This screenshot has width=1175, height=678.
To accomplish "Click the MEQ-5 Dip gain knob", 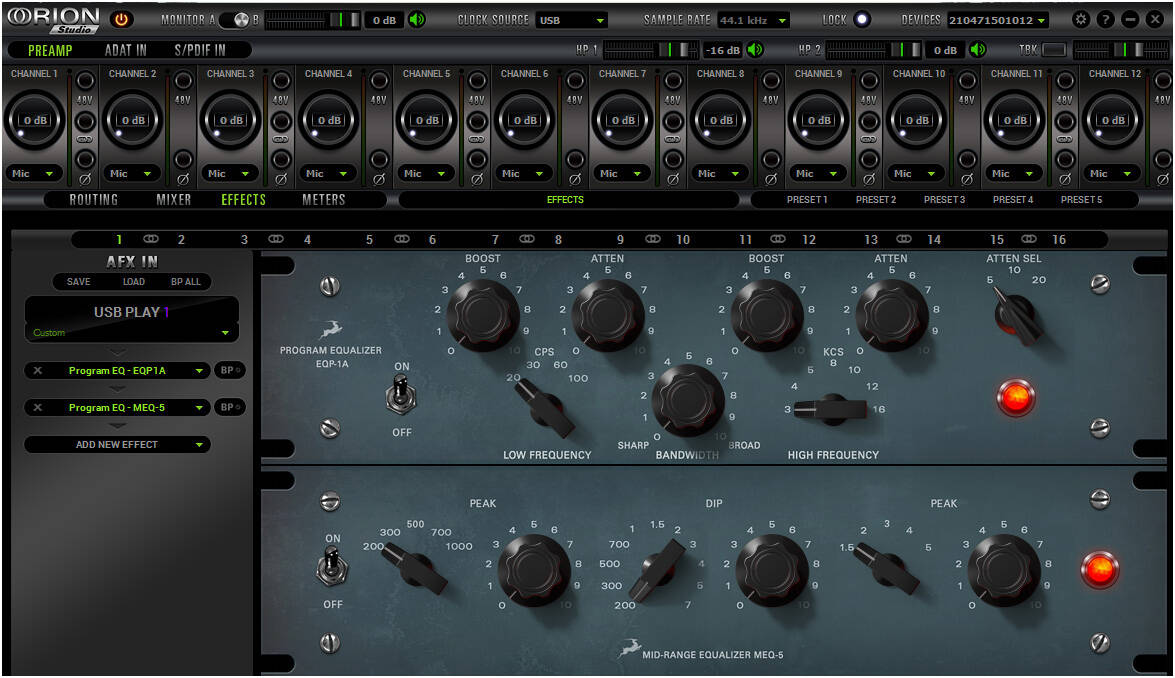I will point(772,571).
